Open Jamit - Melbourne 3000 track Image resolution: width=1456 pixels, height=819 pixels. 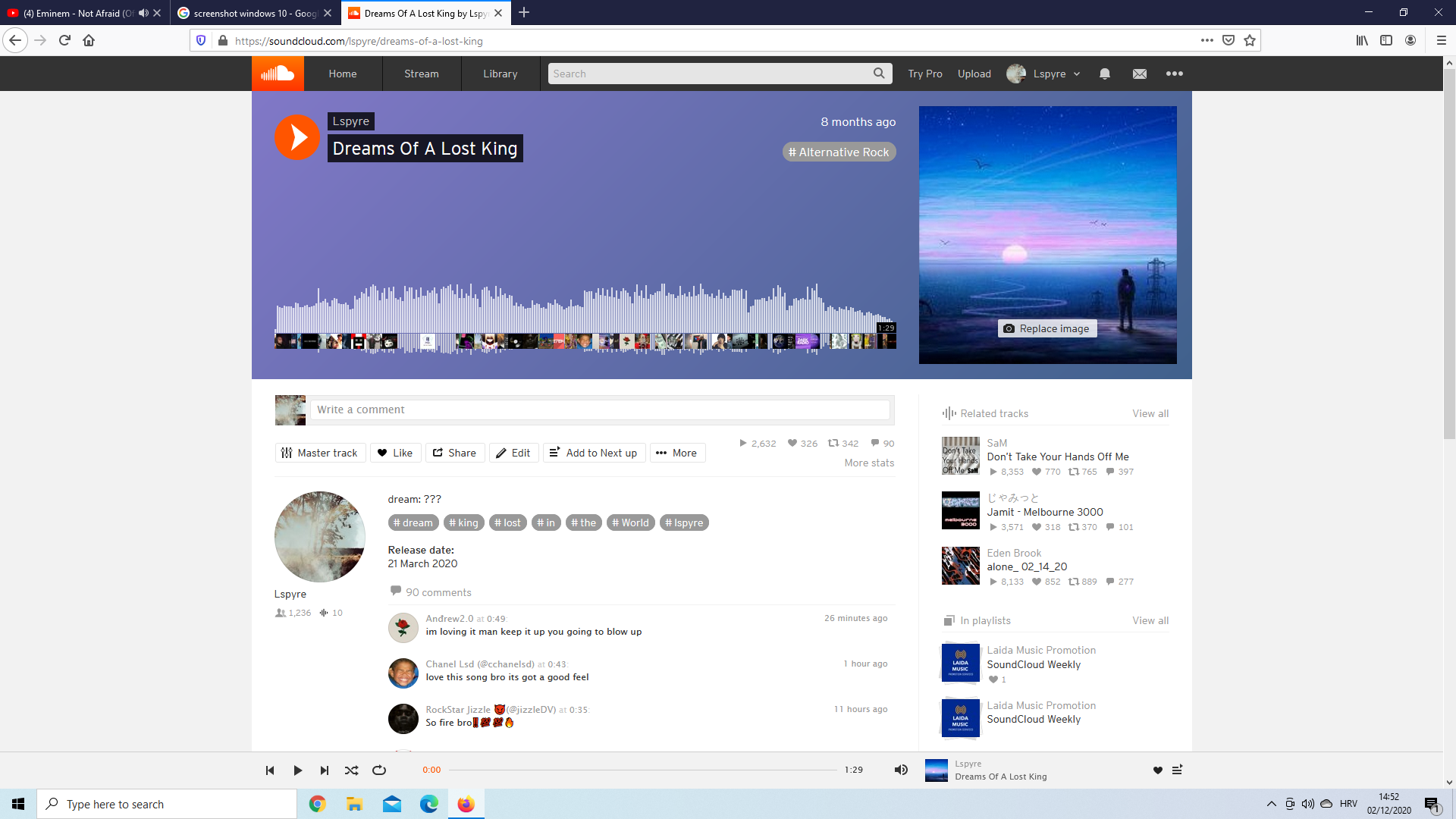coord(1045,512)
